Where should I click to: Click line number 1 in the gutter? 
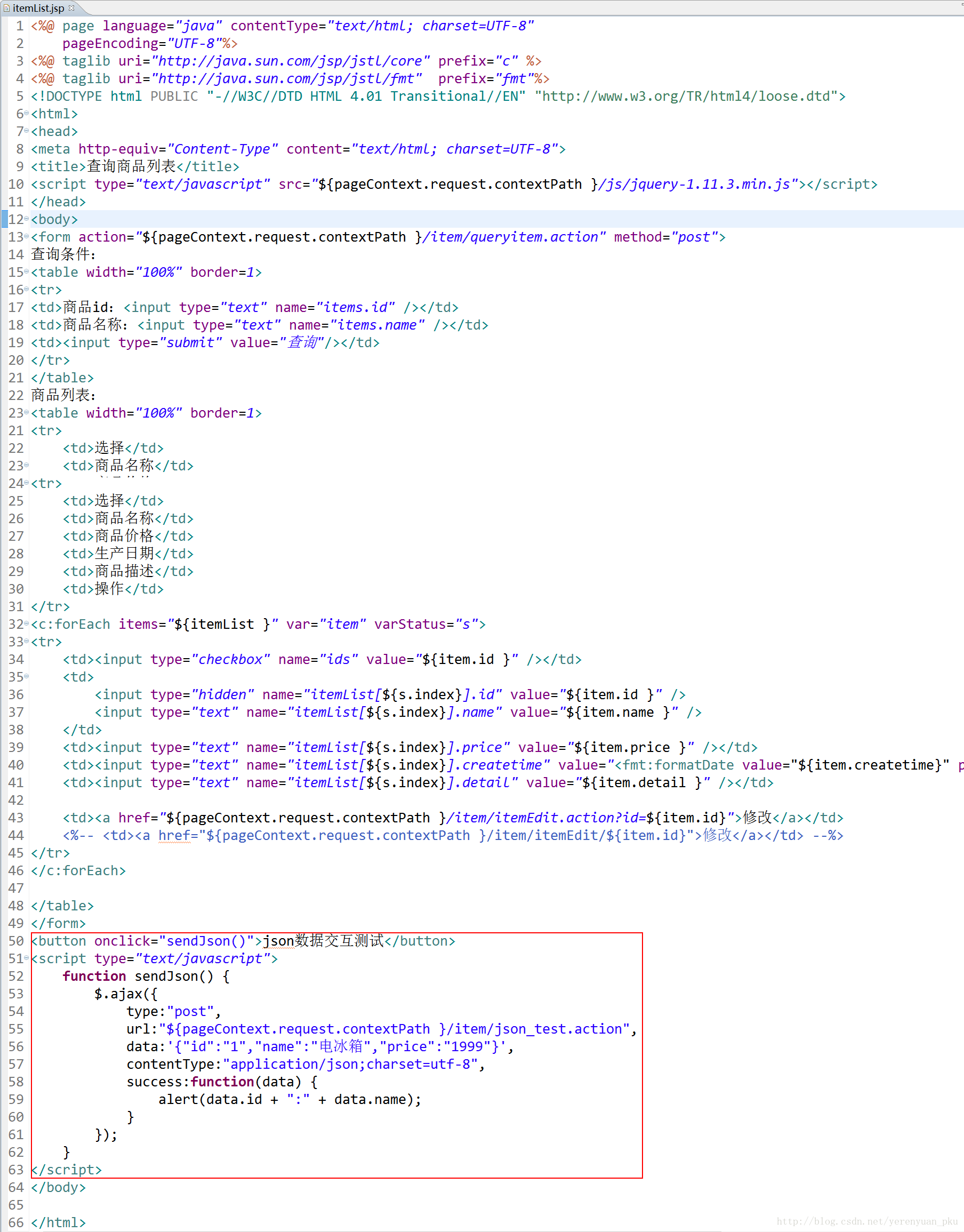(x=20, y=26)
